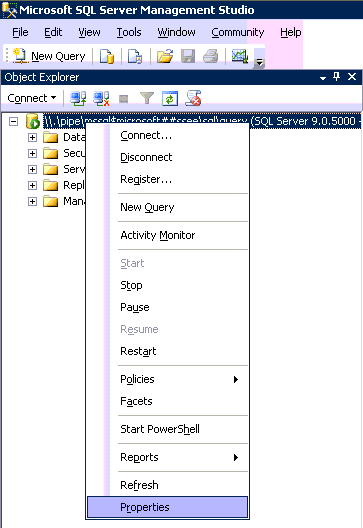Viewport: 363px width, 528px height.
Task: Click the Databases folder icon
Action: tap(51, 137)
